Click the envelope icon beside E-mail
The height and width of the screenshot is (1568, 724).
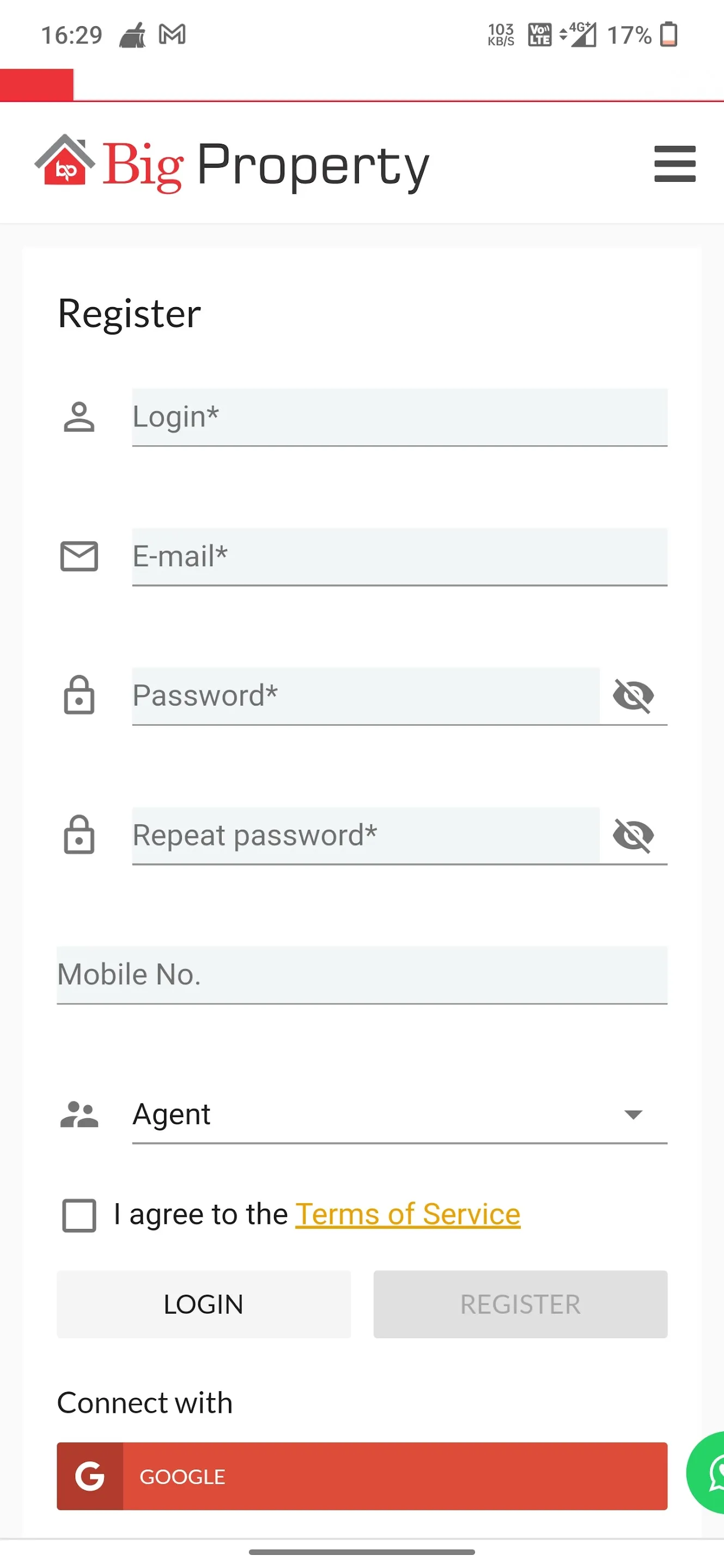(x=79, y=556)
